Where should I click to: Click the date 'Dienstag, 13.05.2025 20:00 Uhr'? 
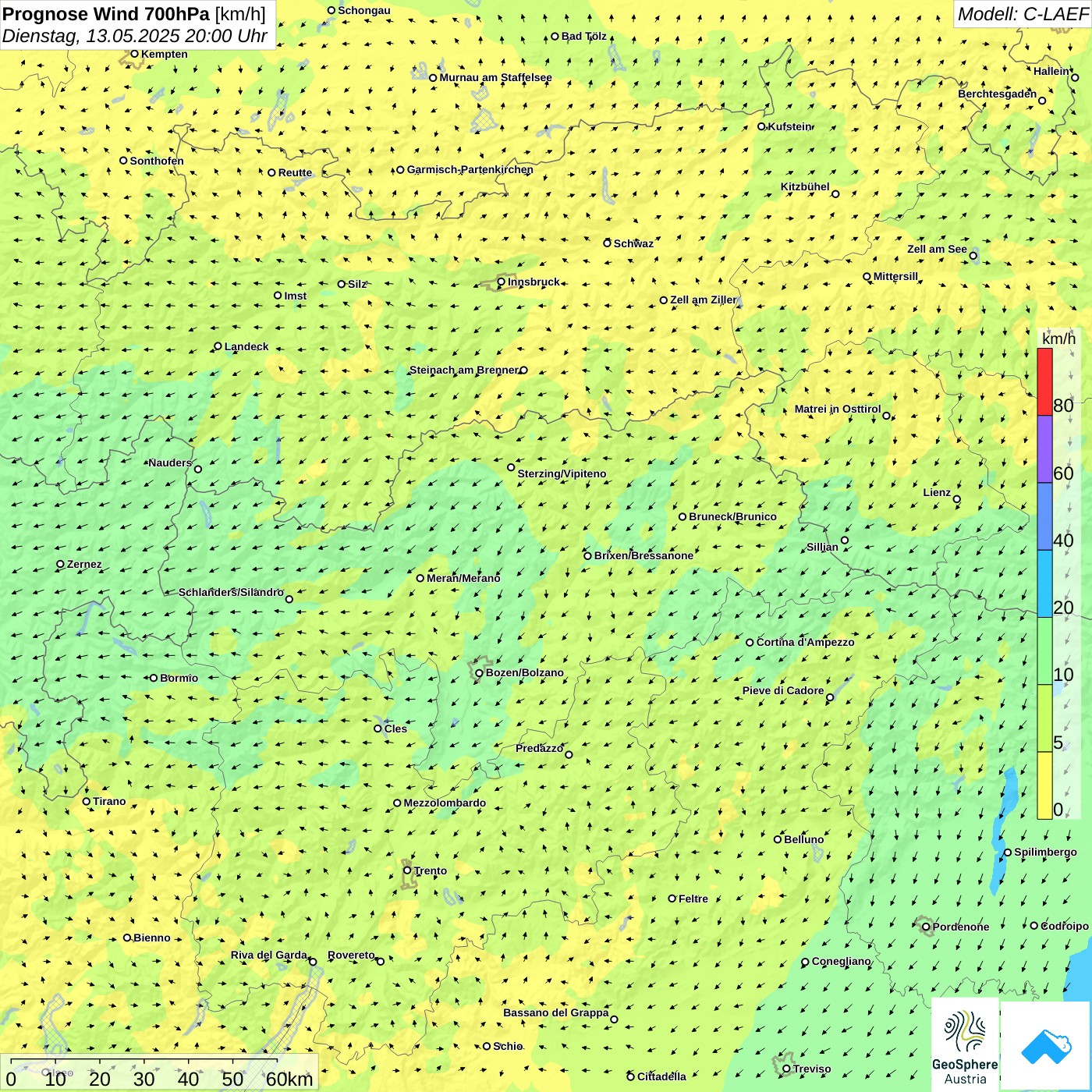pyautogui.click(x=135, y=36)
